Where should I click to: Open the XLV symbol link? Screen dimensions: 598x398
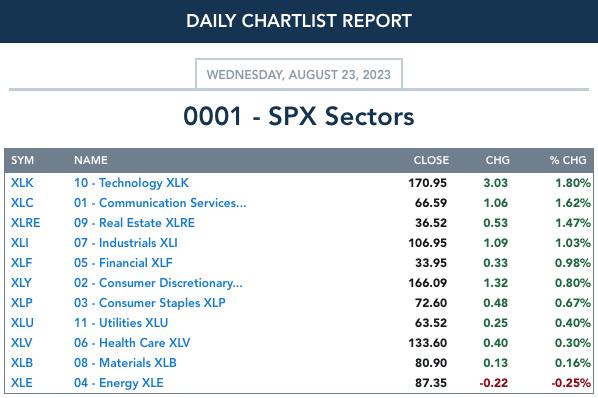click(x=21, y=343)
